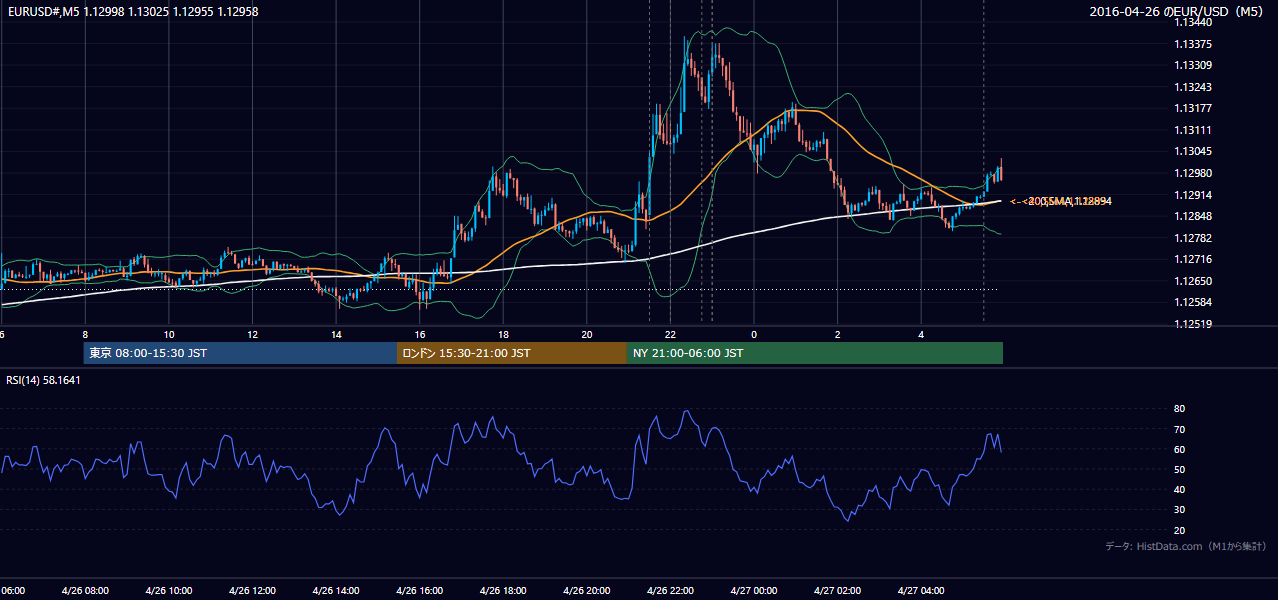Click price axis value 1.13243
Viewport: 1278px width, 600px height.
[x=1194, y=87]
